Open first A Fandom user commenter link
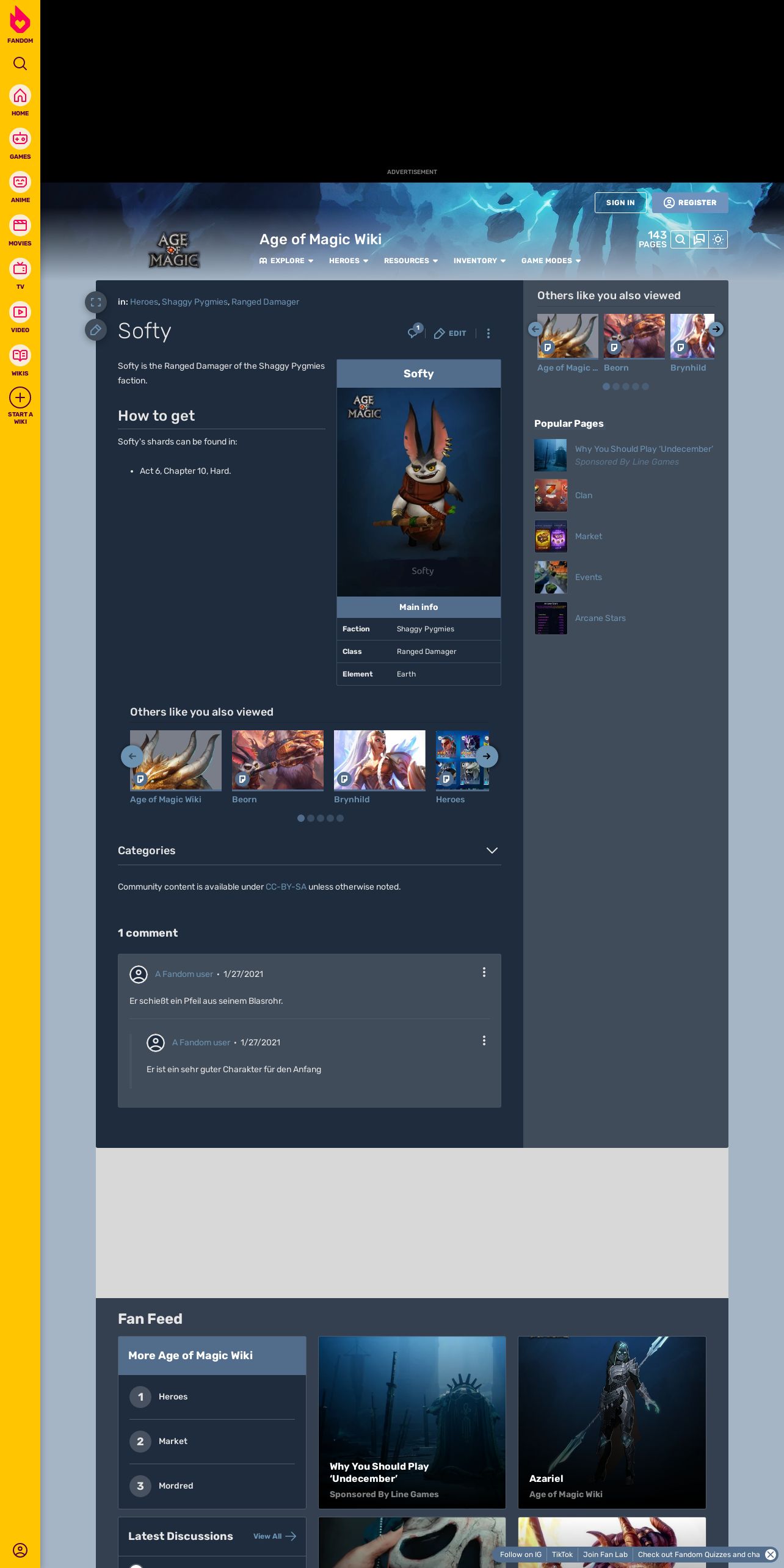 [184, 974]
